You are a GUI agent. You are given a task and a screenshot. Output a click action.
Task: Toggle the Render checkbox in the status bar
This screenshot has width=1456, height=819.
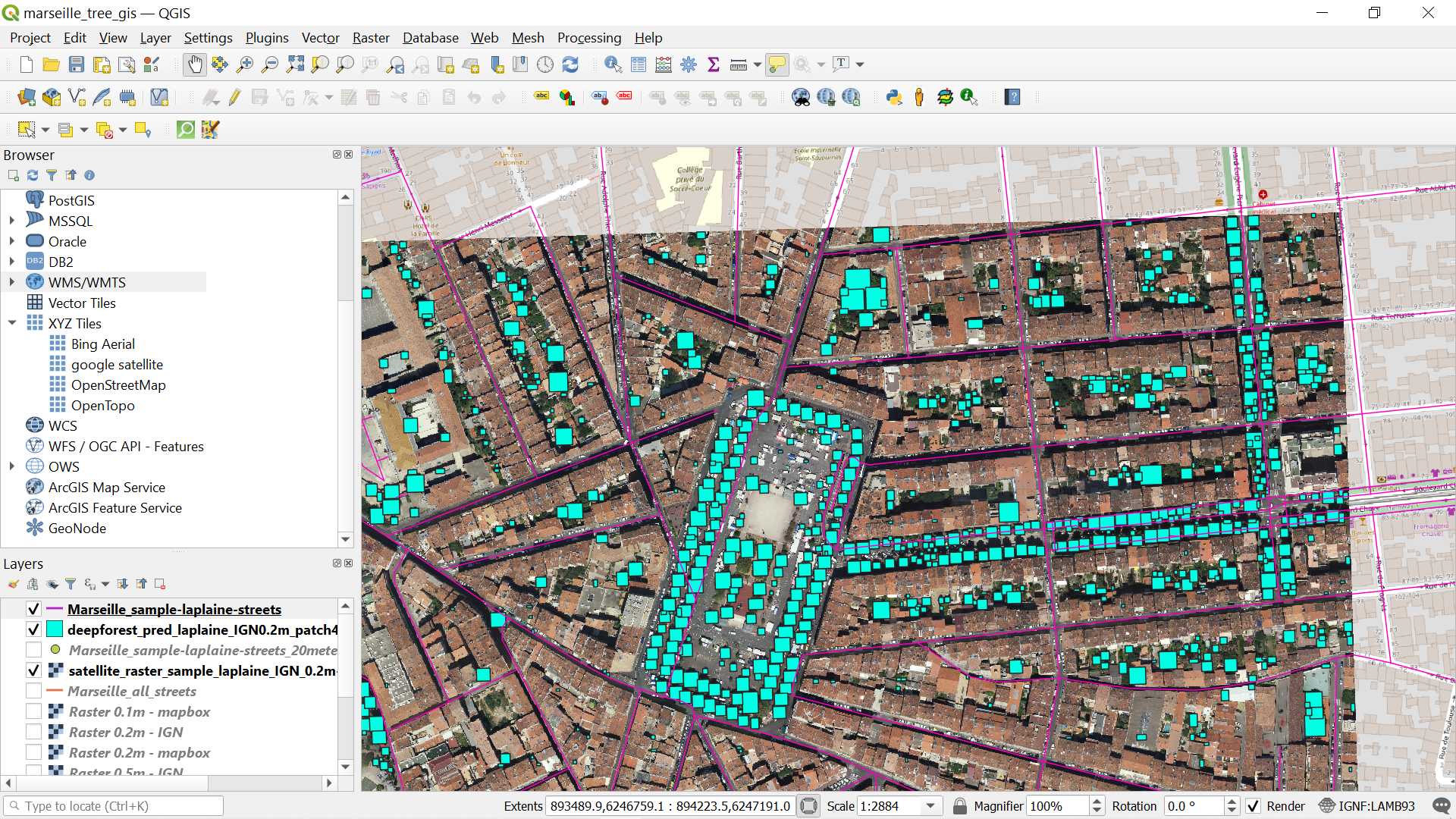coord(1254,806)
